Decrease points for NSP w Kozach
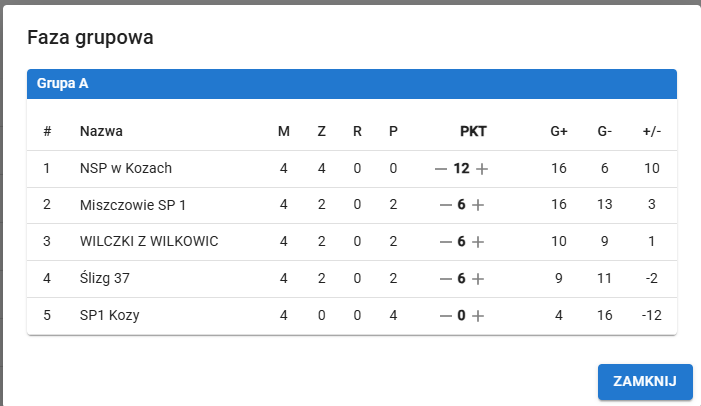The image size is (701, 406). tap(441, 169)
